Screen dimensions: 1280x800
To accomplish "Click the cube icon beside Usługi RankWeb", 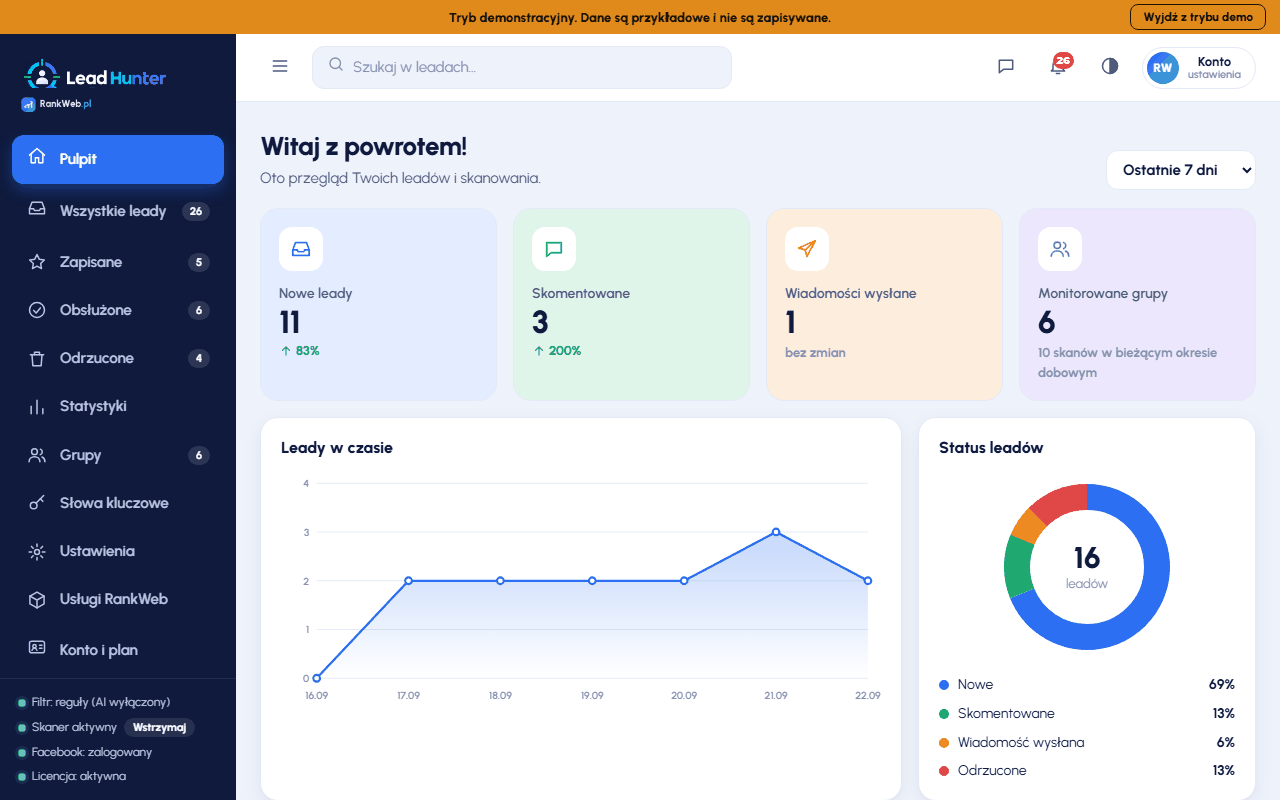I will tap(37, 599).
